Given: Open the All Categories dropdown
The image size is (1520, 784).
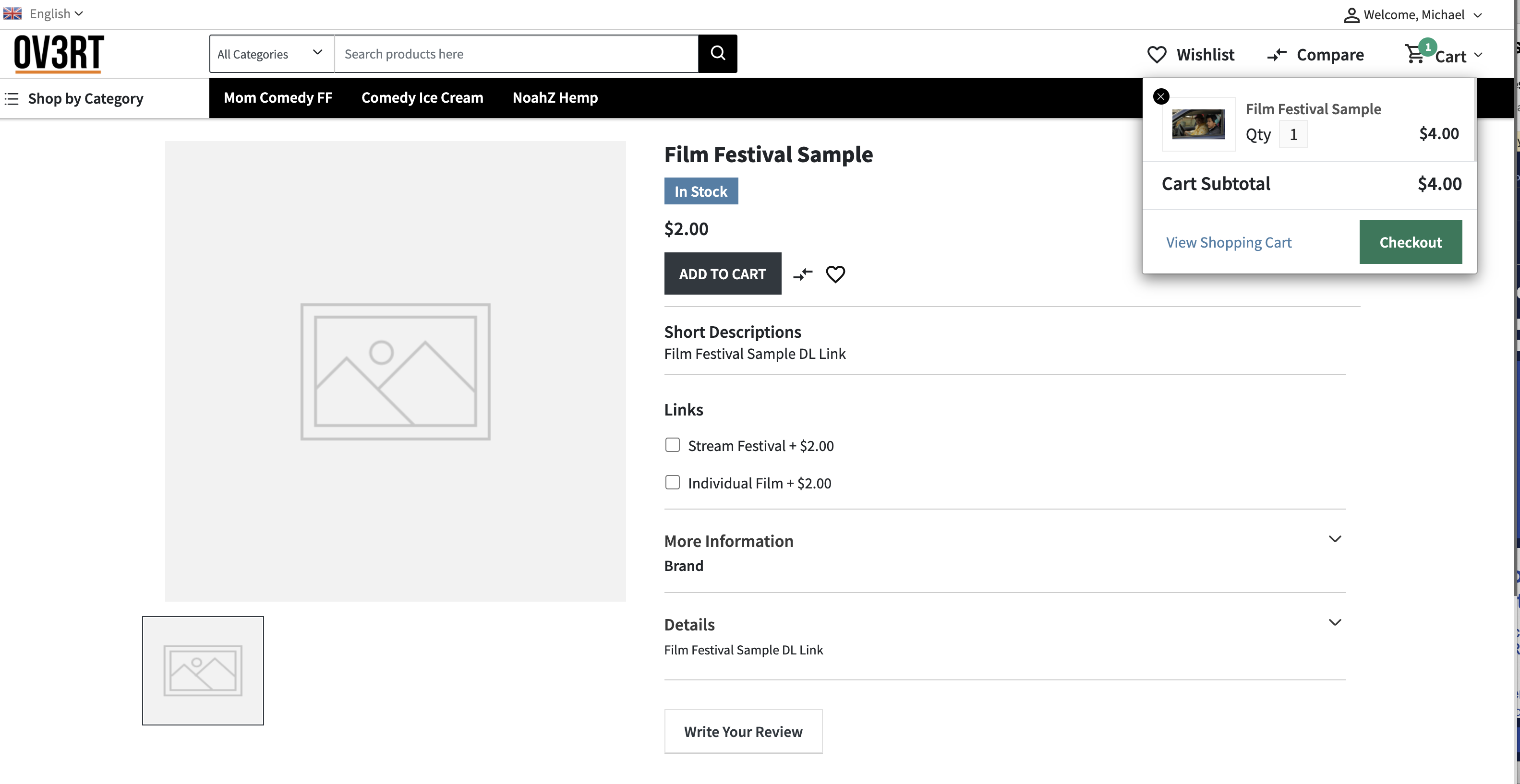Looking at the screenshot, I should pos(271,54).
